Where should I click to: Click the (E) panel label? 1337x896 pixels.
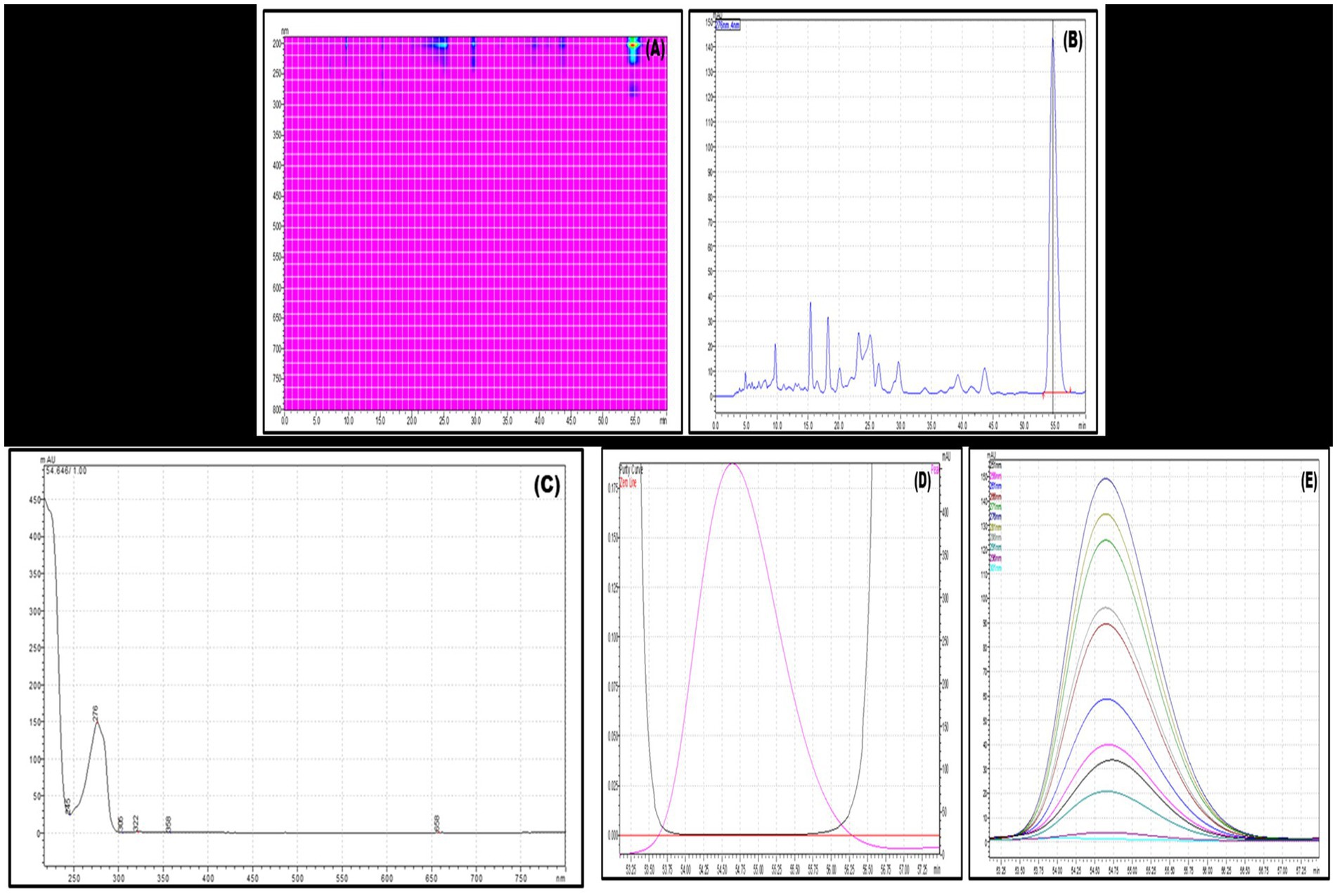coord(1308,481)
